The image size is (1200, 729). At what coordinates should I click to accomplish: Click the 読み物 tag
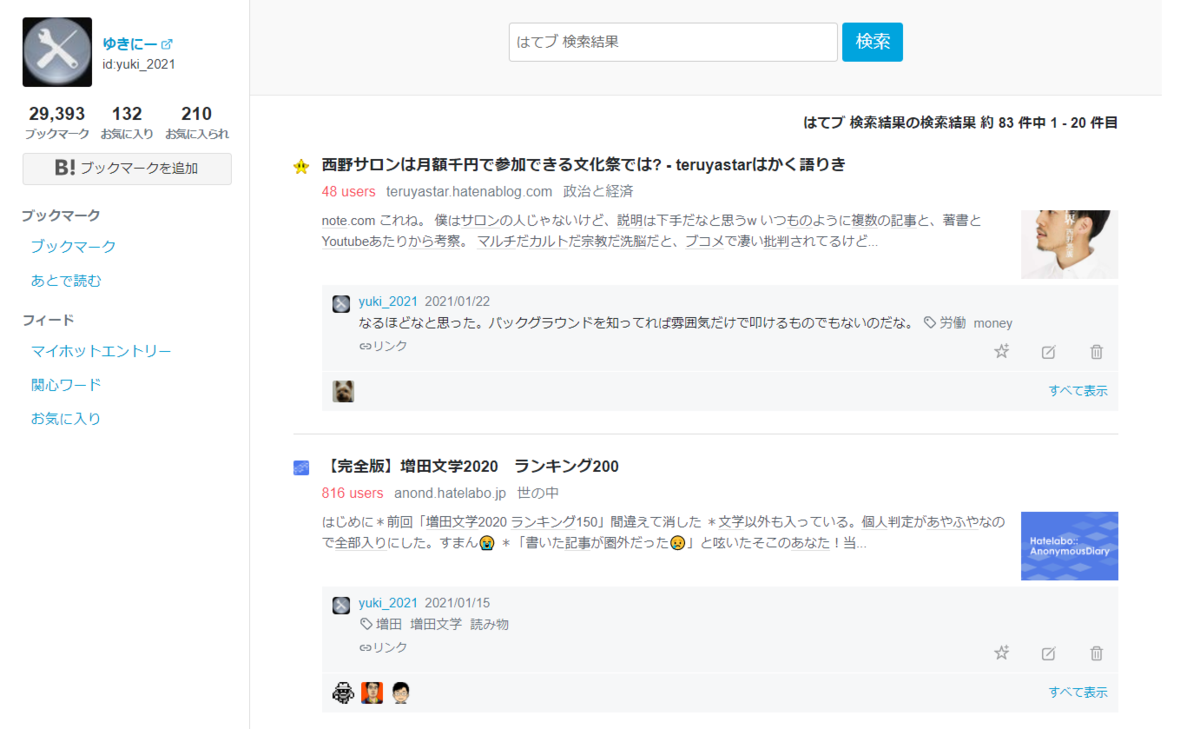click(x=490, y=624)
